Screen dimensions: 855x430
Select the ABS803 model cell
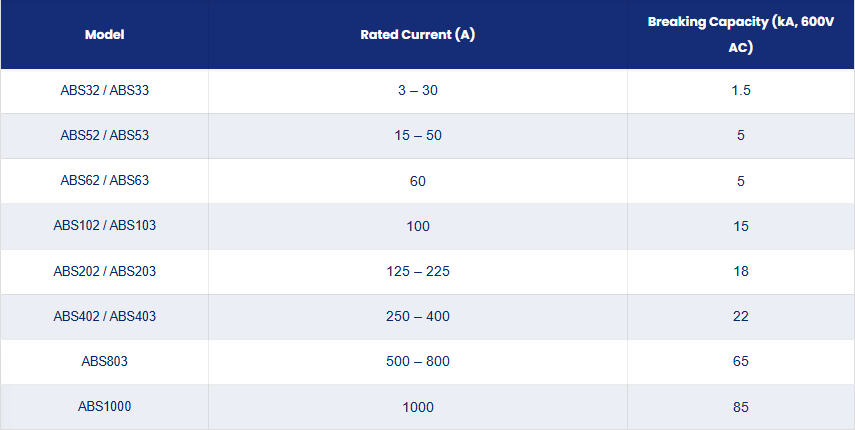tap(105, 361)
